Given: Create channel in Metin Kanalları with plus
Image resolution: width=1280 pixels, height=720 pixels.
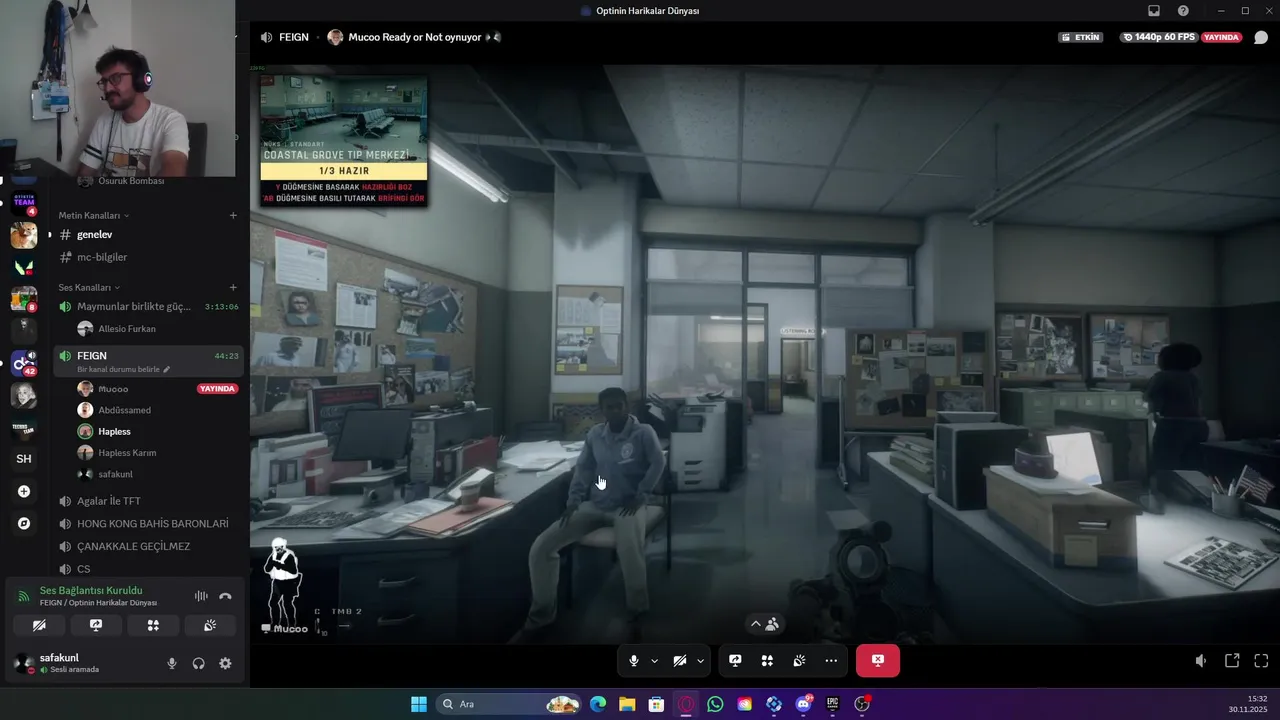Looking at the screenshot, I should point(233,215).
